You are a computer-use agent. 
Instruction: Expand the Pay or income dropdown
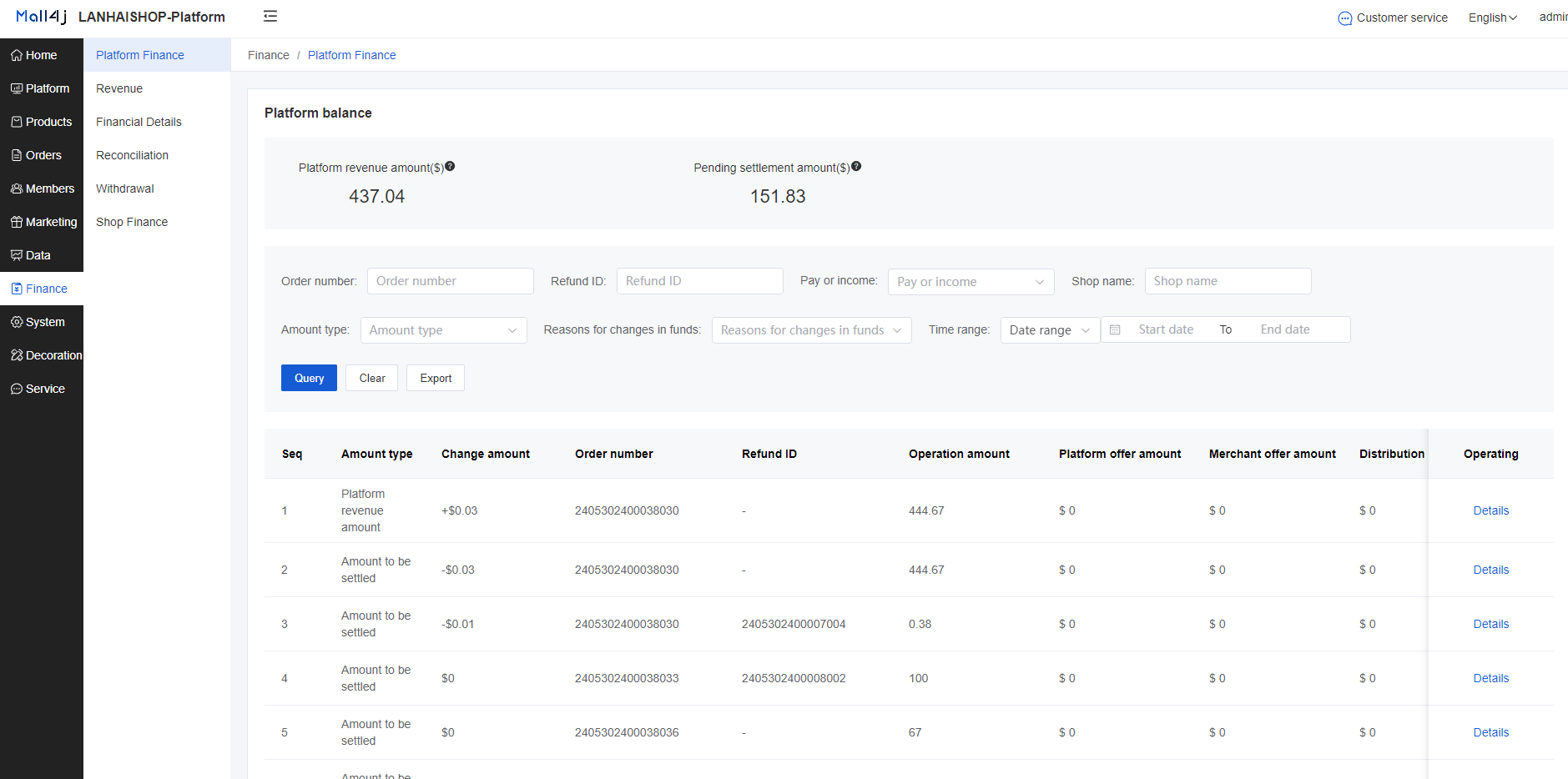coord(971,282)
